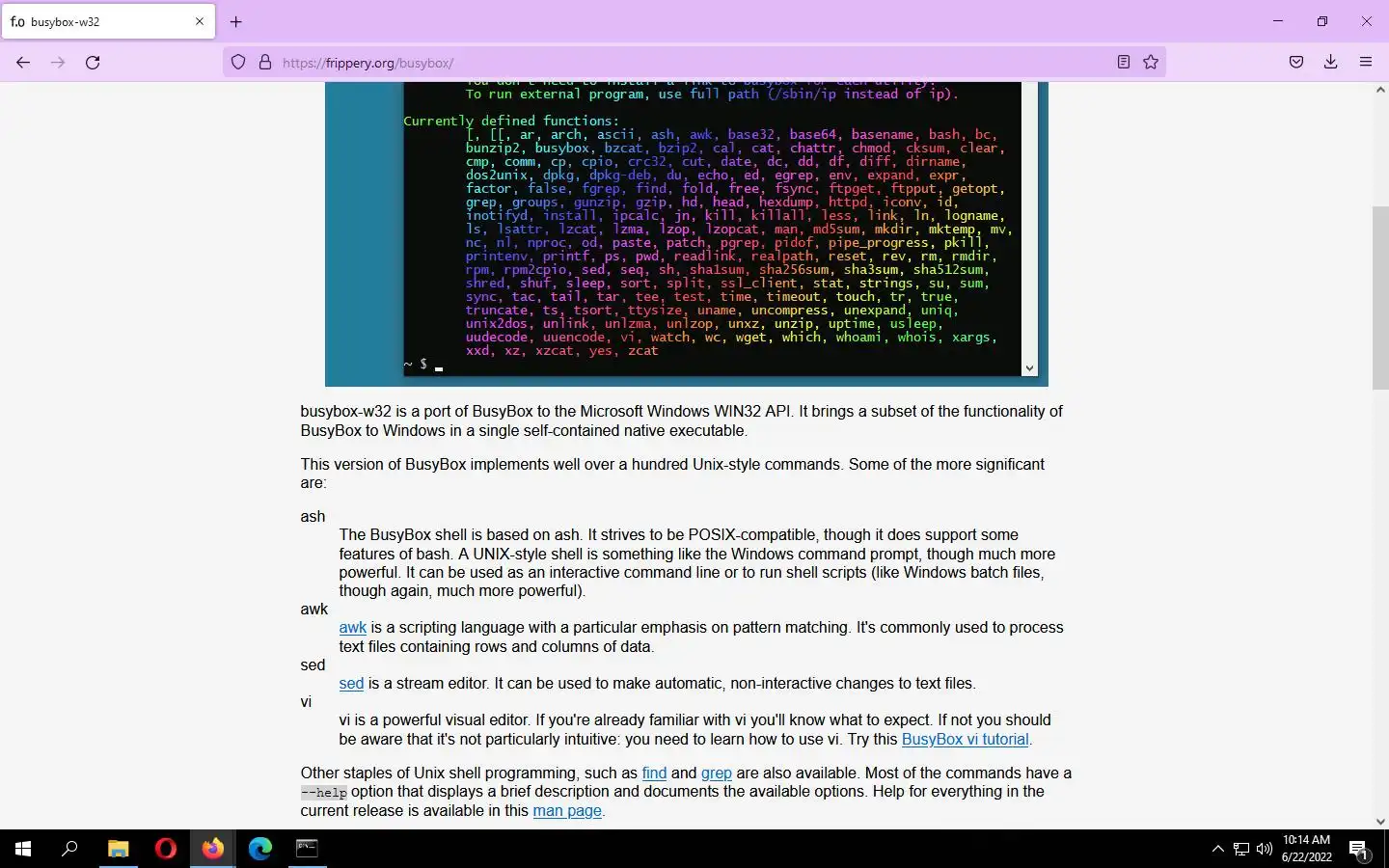This screenshot has width=1389, height=868.
Task: Open the Downloads panel
Action: [1331, 63]
